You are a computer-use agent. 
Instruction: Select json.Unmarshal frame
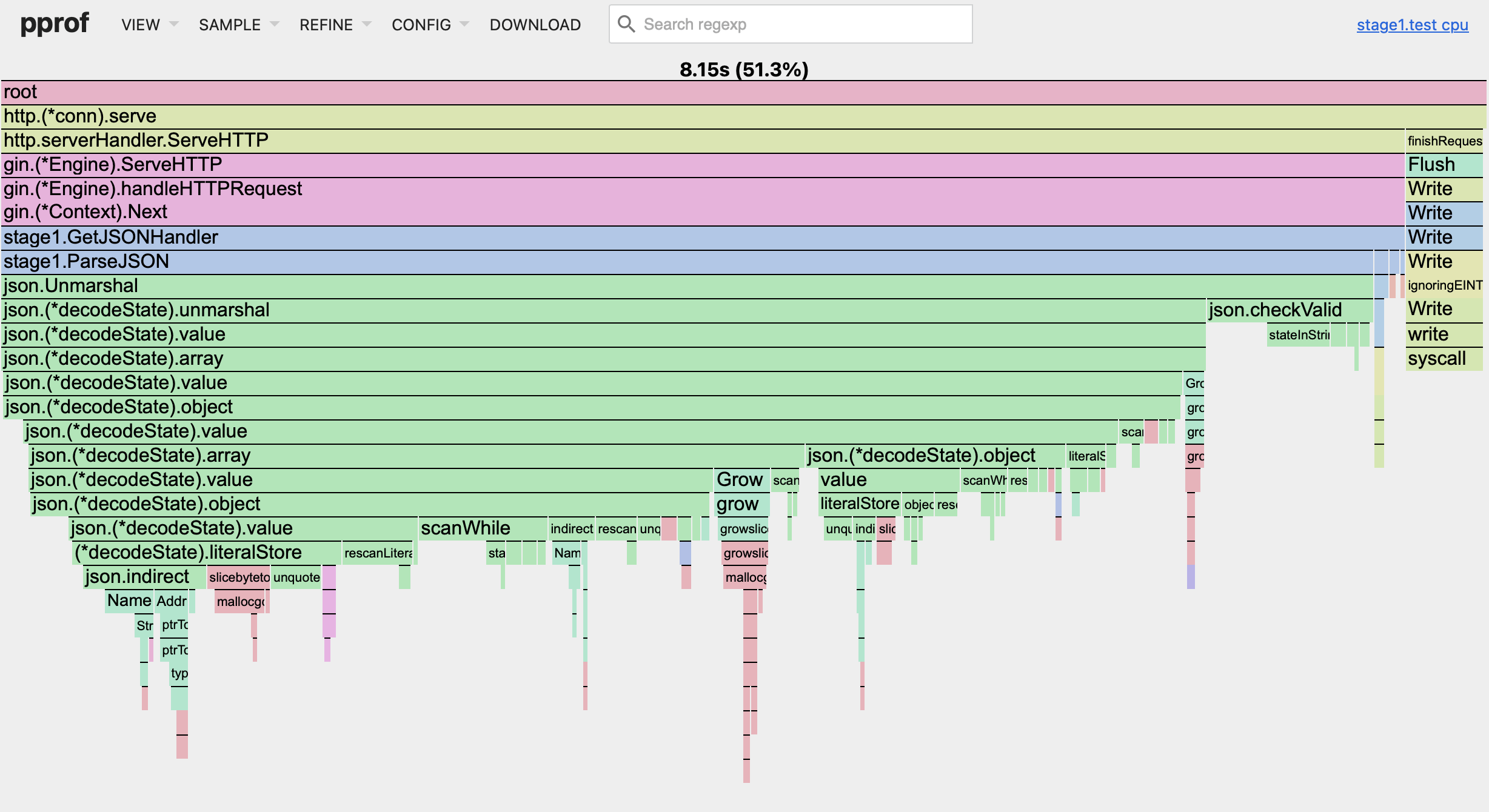tap(687, 287)
